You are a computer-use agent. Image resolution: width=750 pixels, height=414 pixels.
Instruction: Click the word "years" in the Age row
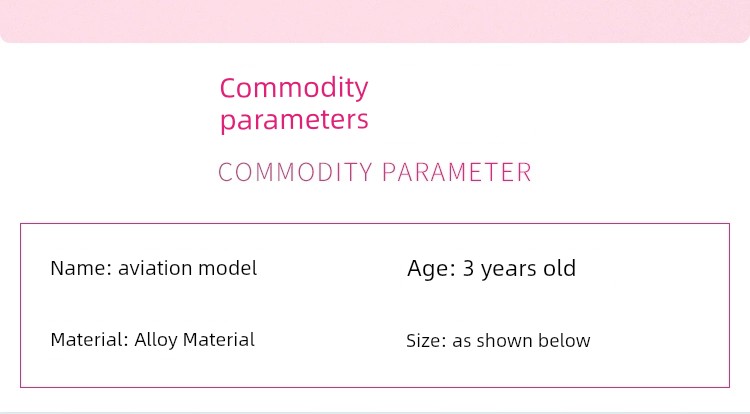pos(509,270)
